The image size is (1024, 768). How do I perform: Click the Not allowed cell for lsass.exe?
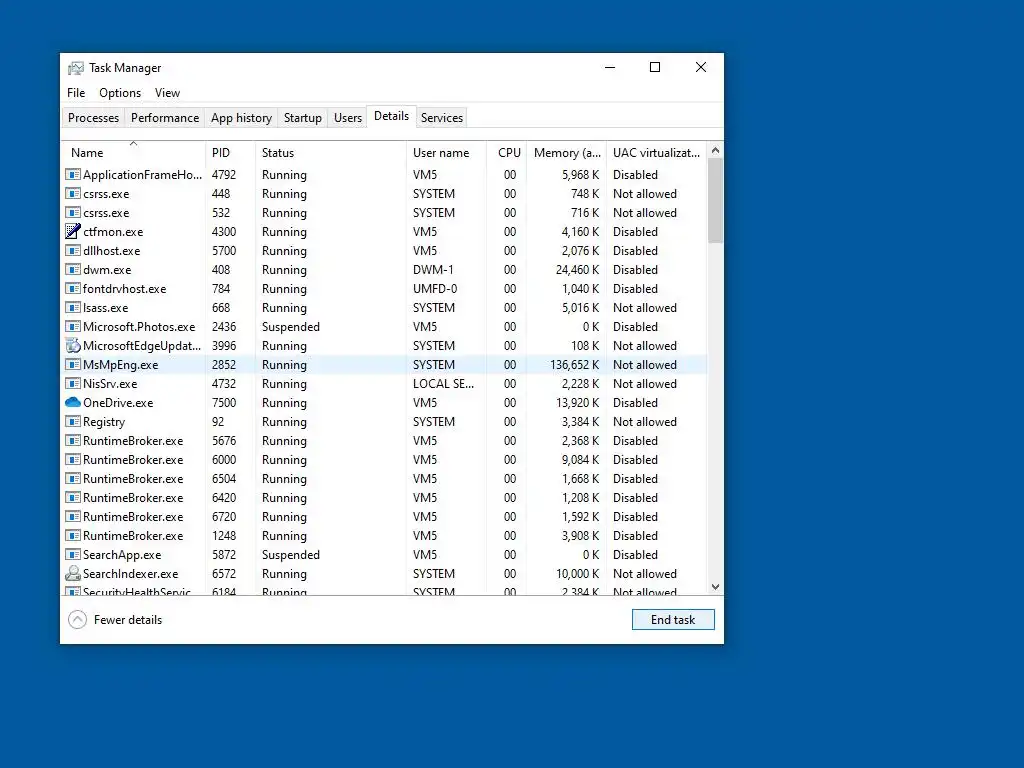click(645, 308)
